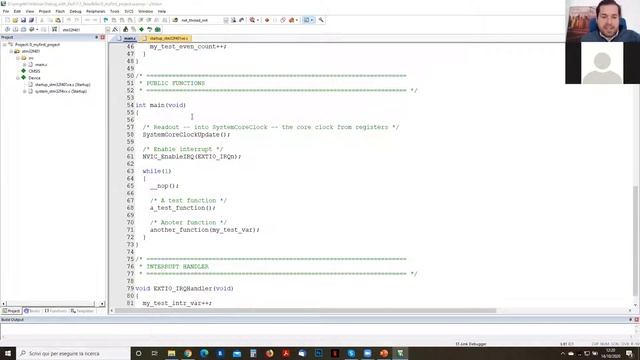Select CMSIS component in project tree
640x360 pixels.
pos(34,71)
